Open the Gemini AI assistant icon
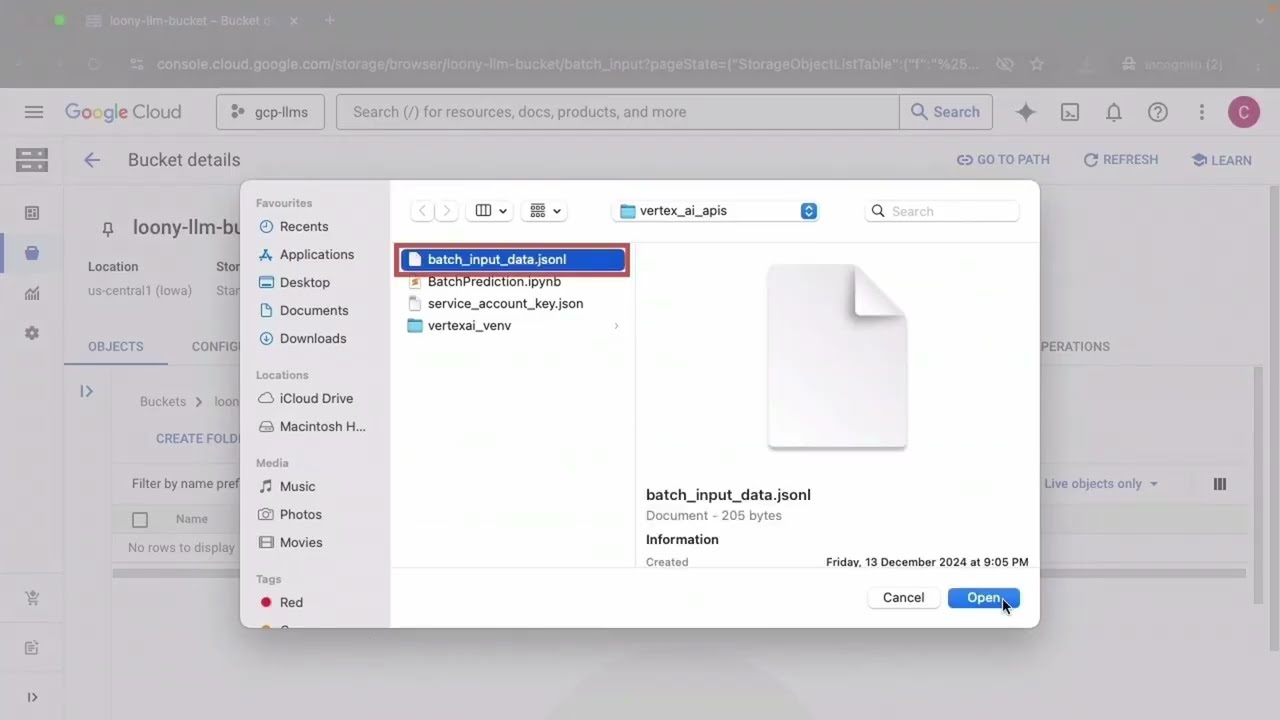Viewport: 1280px width, 720px height. pos(1026,113)
